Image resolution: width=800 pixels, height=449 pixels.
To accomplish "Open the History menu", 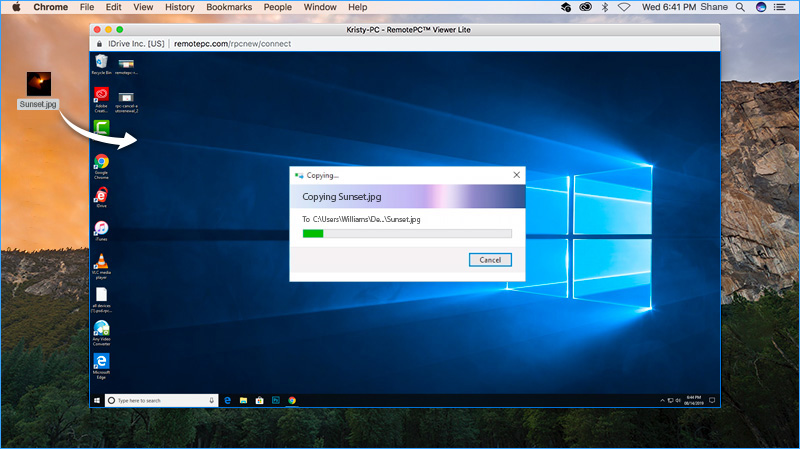I will (x=179, y=7).
